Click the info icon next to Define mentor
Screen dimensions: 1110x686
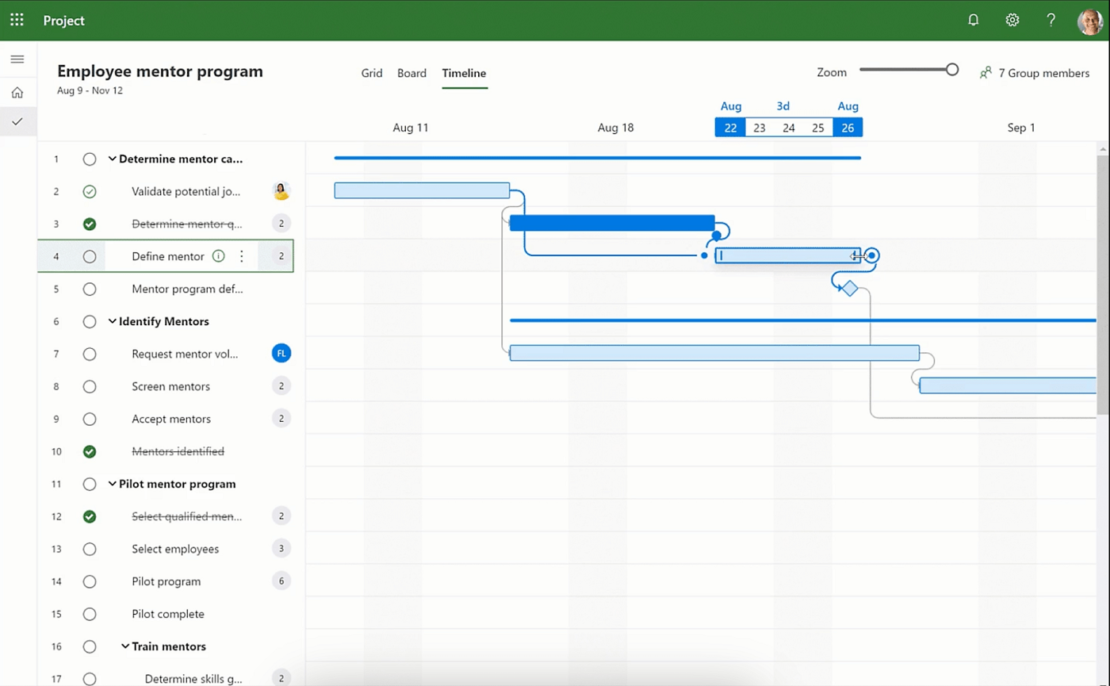[x=218, y=256]
